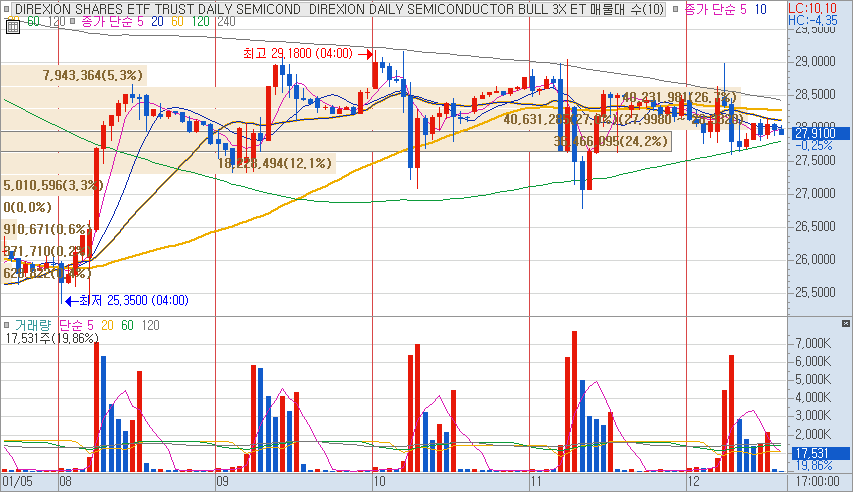853x492 pixels.
Task: Click the 0(0.0%) volume profile label
Action: click(28, 207)
